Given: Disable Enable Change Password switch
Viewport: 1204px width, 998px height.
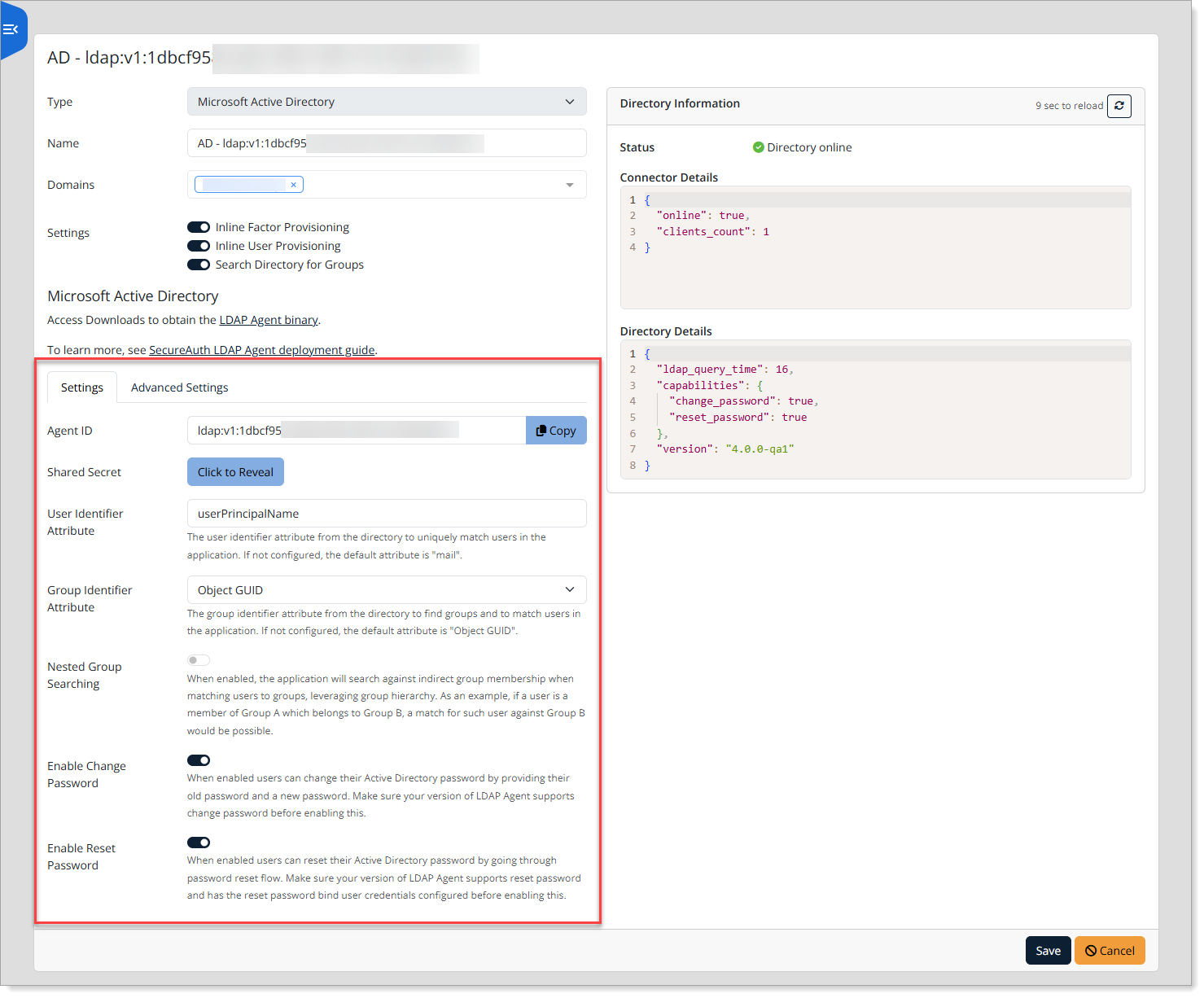Looking at the screenshot, I should coord(199,760).
